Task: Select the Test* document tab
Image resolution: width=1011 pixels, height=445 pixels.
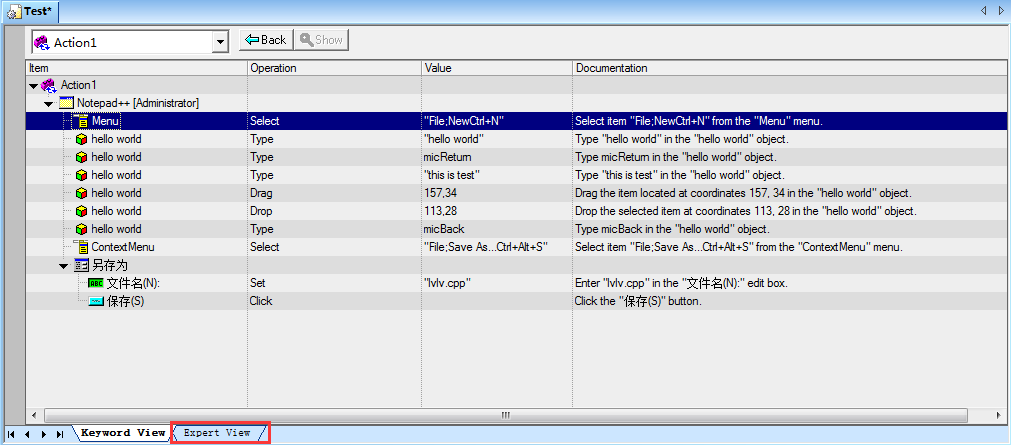Action: (x=31, y=11)
